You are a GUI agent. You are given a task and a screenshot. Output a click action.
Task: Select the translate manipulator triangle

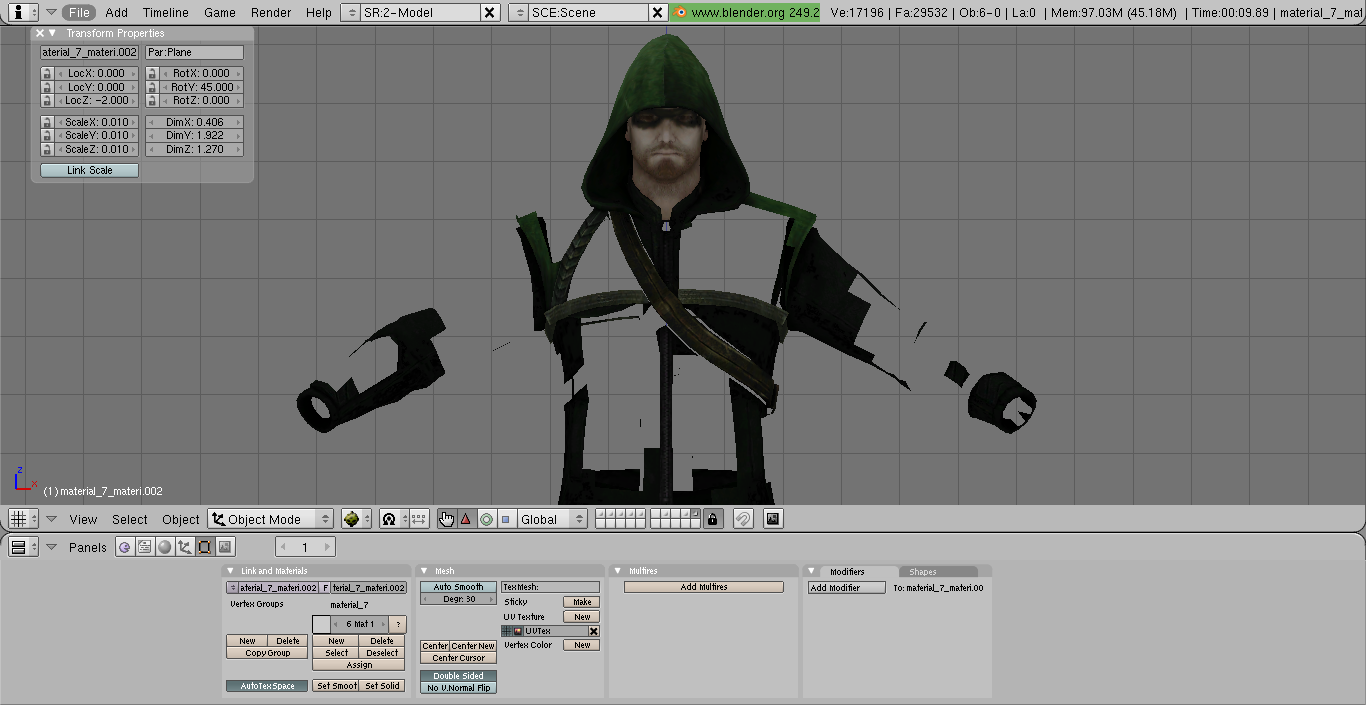pyautogui.click(x=465, y=519)
